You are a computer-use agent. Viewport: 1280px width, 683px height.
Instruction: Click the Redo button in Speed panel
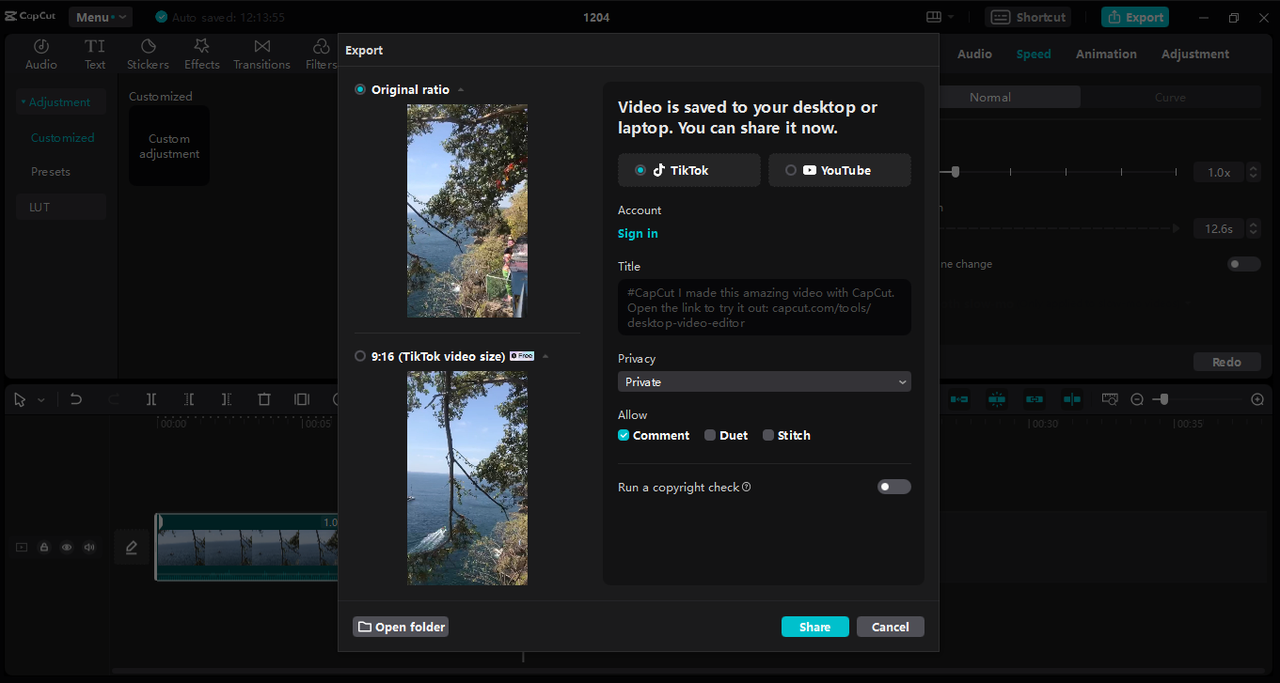[1227, 362]
